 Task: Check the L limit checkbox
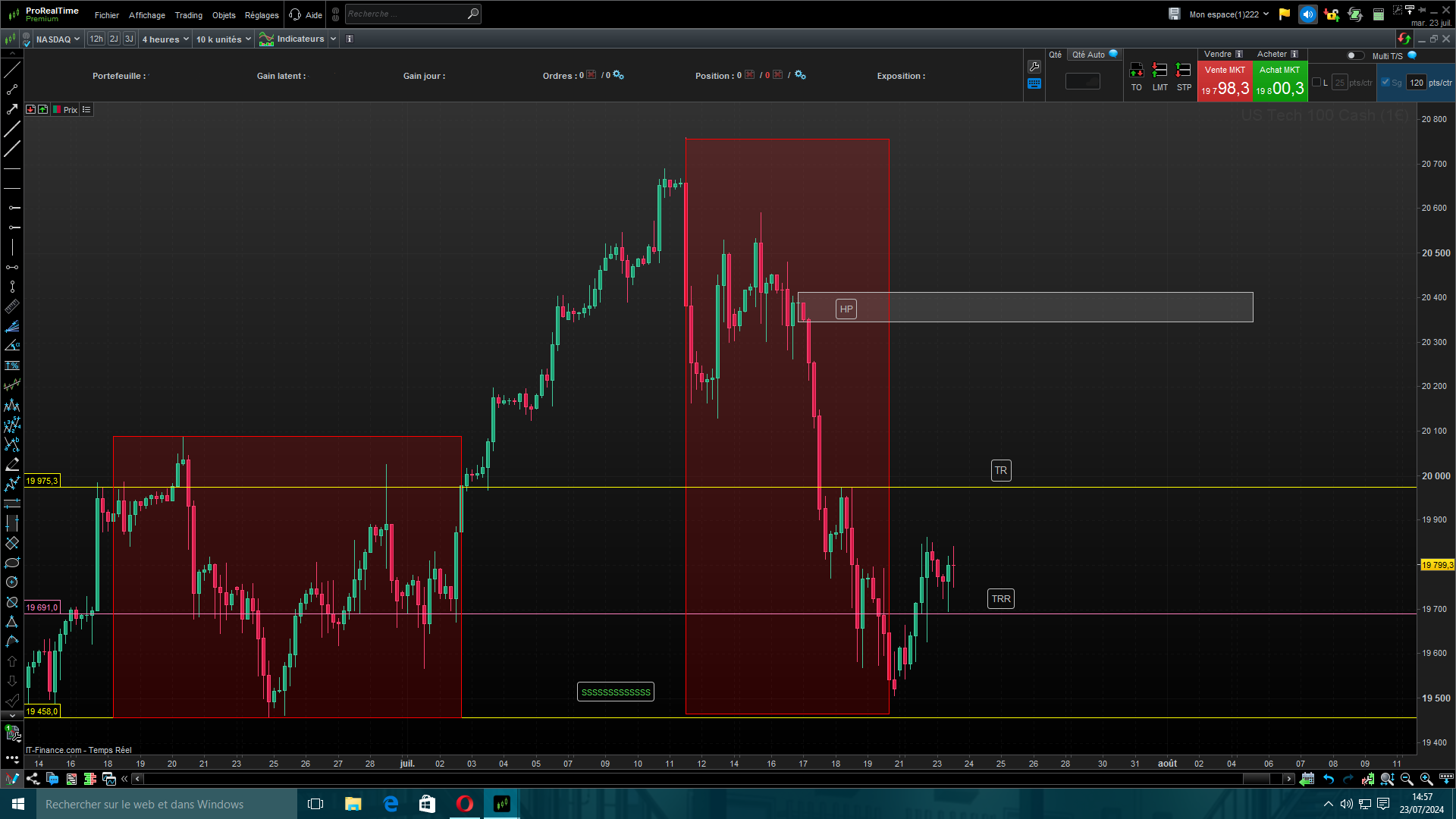[x=1316, y=83]
